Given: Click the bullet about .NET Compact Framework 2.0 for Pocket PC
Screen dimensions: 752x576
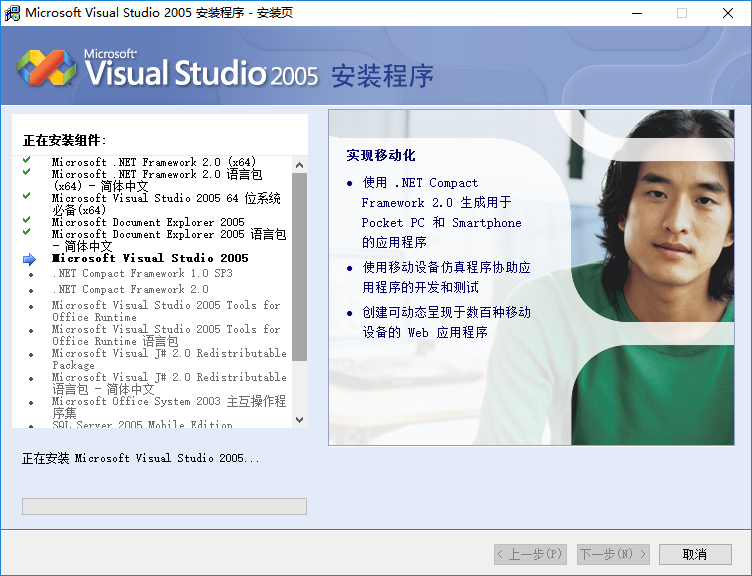Looking at the screenshot, I should (x=441, y=212).
